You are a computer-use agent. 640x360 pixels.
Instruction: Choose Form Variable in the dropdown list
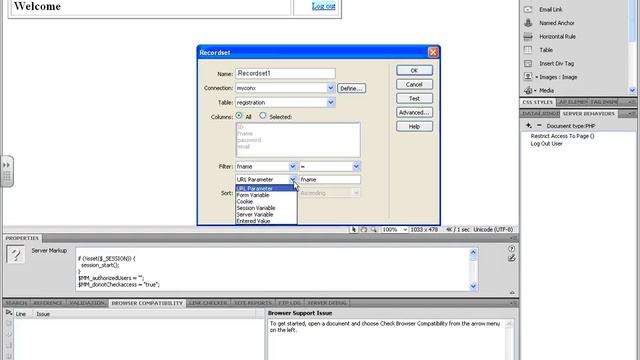click(266, 195)
